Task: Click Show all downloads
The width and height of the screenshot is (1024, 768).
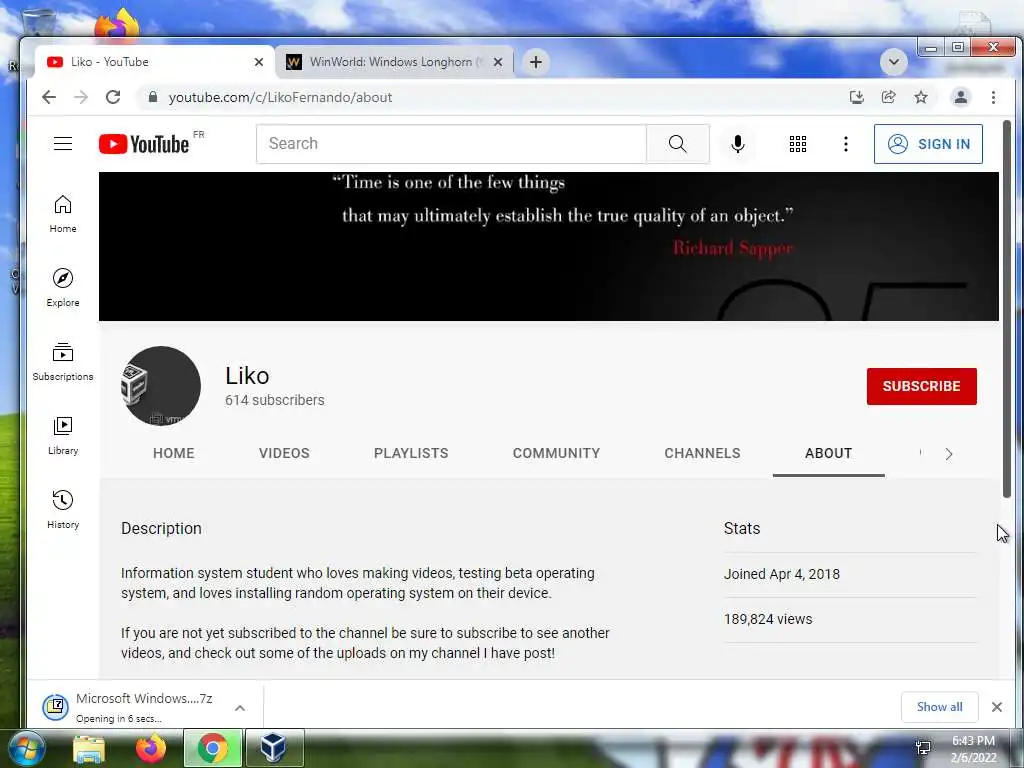Action: (939, 707)
